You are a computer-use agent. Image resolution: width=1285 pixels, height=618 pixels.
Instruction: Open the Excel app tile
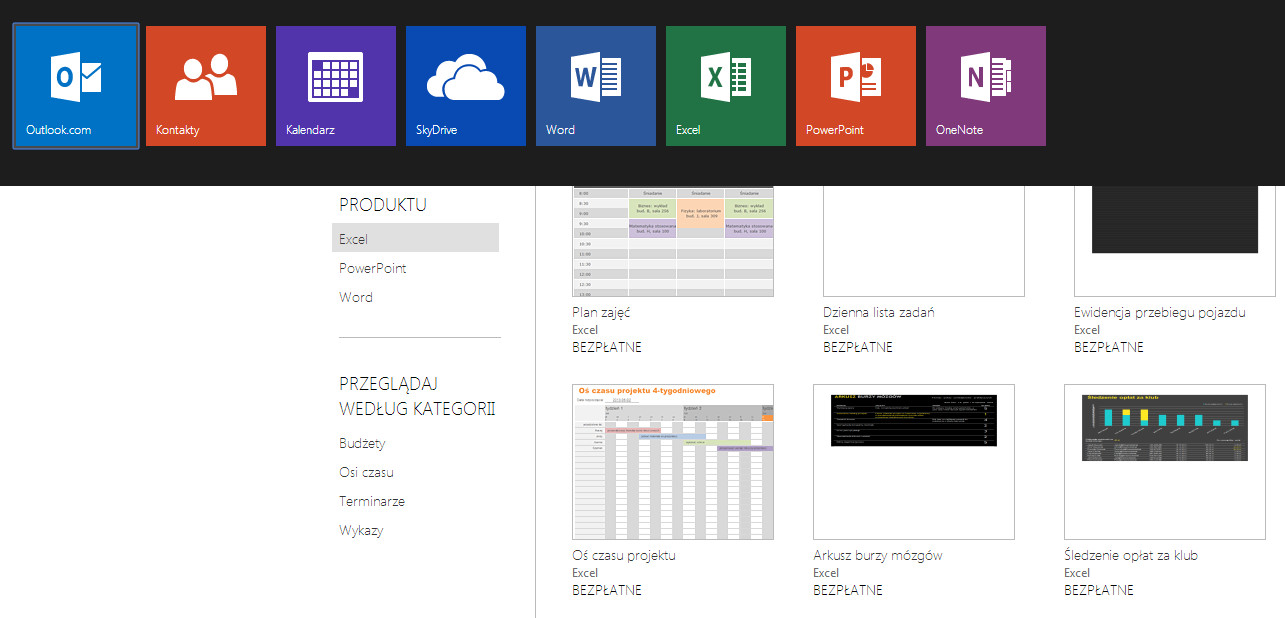click(x=726, y=86)
